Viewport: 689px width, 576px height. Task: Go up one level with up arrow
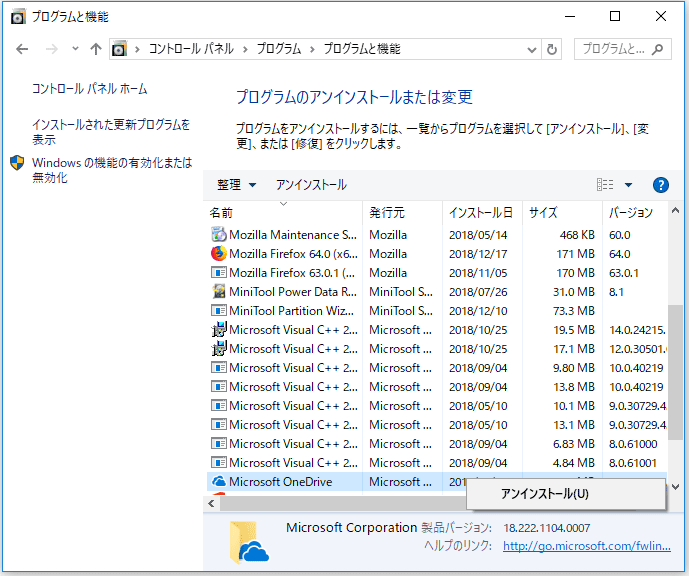pyautogui.click(x=96, y=49)
